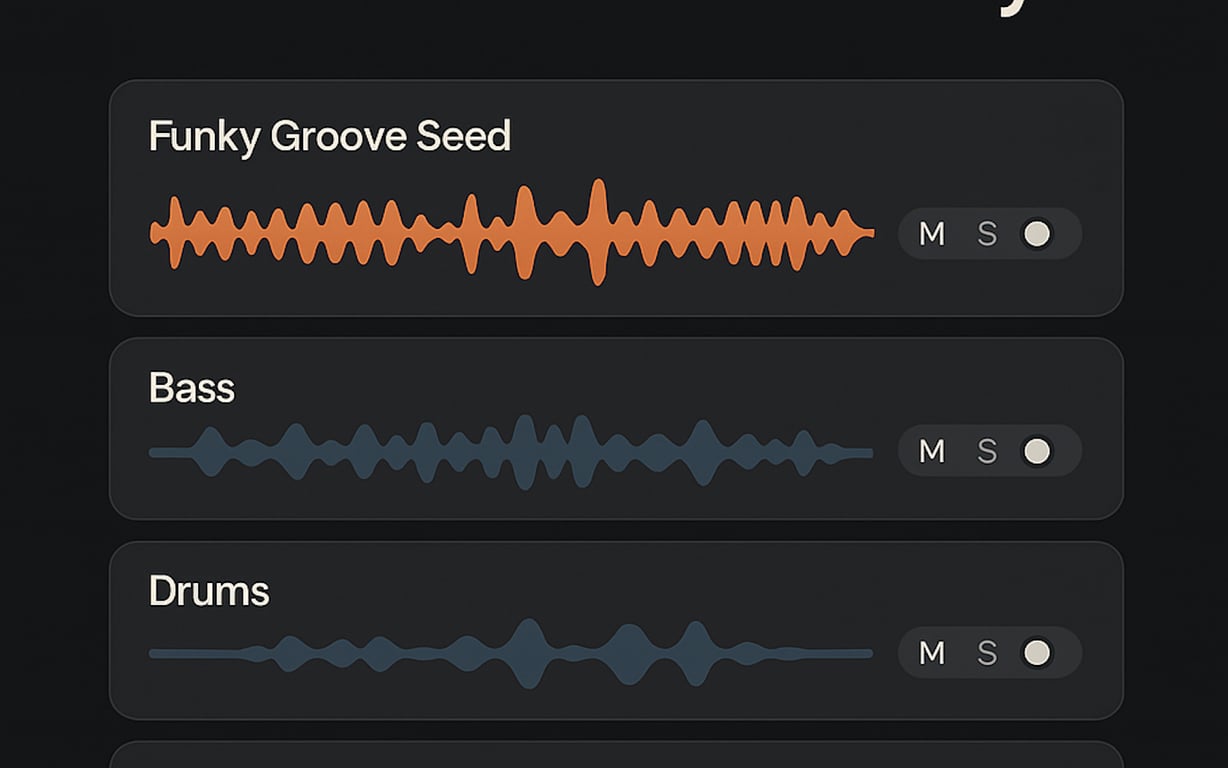Image resolution: width=1228 pixels, height=768 pixels.
Task: Solo the Funky Groove Seed track
Action: click(x=988, y=233)
